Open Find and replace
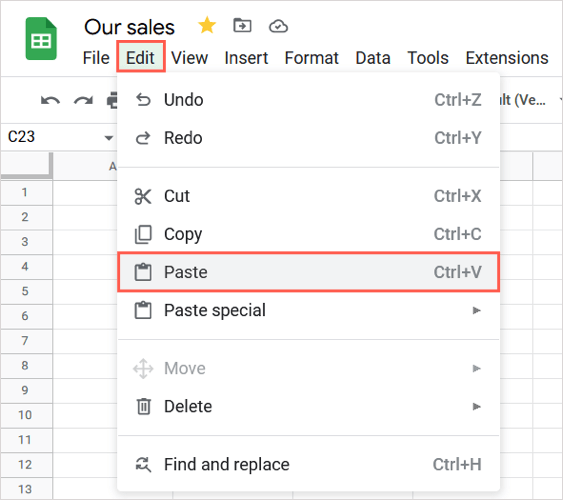The width and height of the screenshot is (563, 500). [308, 464]
